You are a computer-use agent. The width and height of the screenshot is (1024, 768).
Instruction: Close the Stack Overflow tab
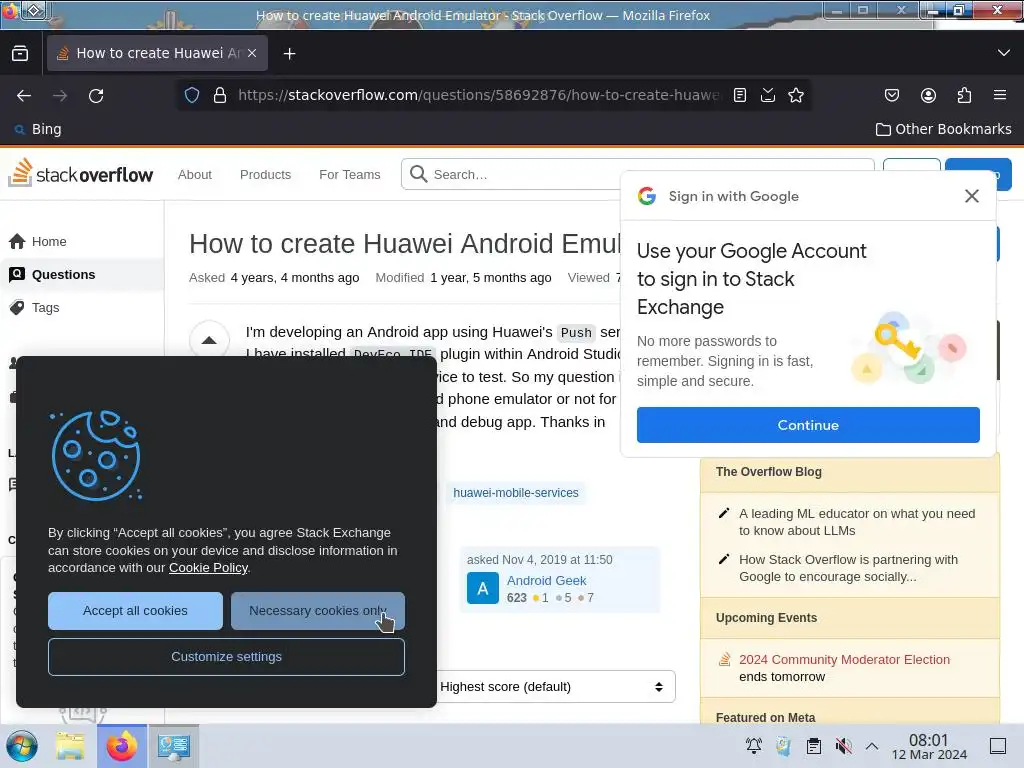(252, 54)
